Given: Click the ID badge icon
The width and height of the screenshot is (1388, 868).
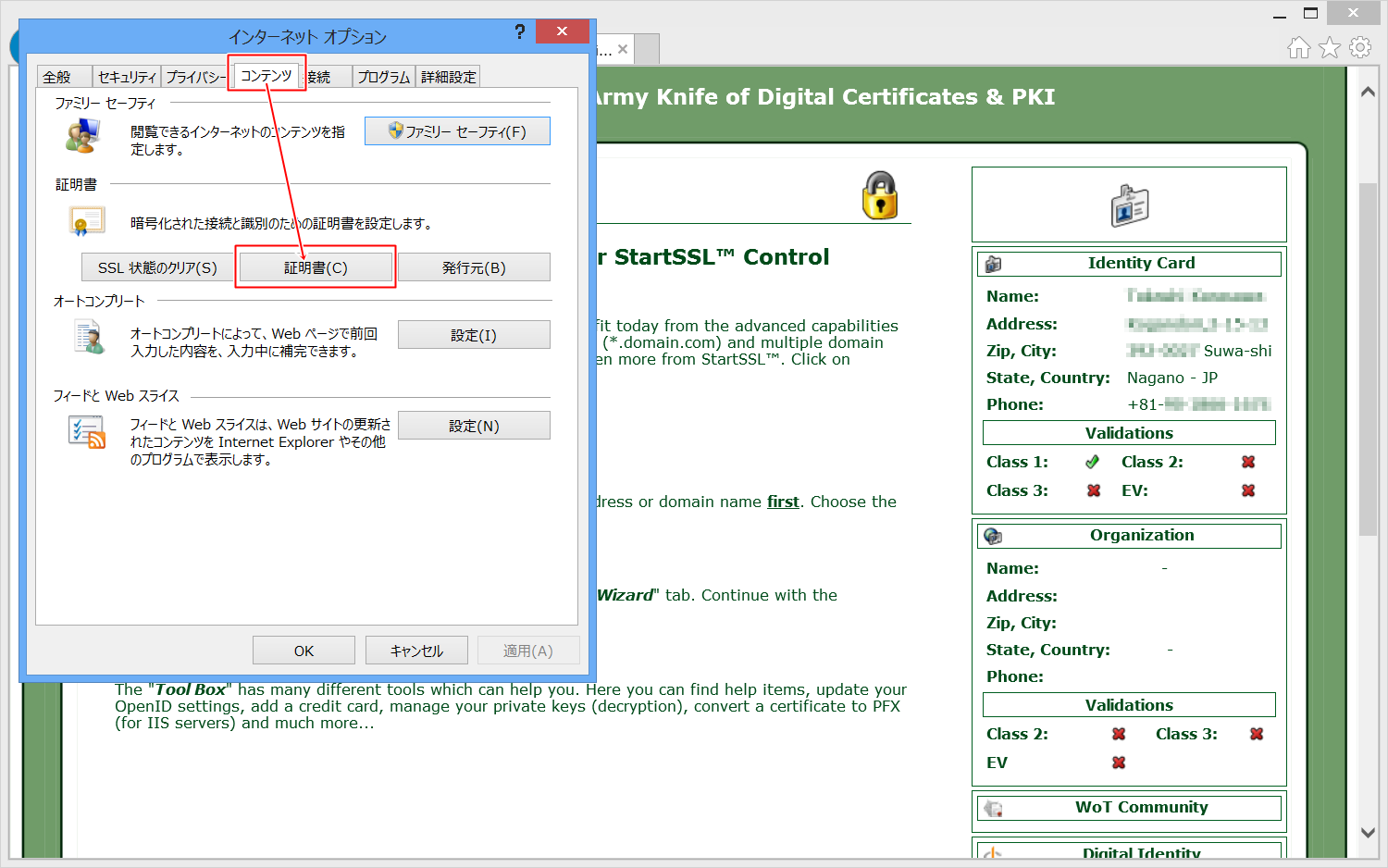Looking at the screenshot, I should tap(1129, 205).
